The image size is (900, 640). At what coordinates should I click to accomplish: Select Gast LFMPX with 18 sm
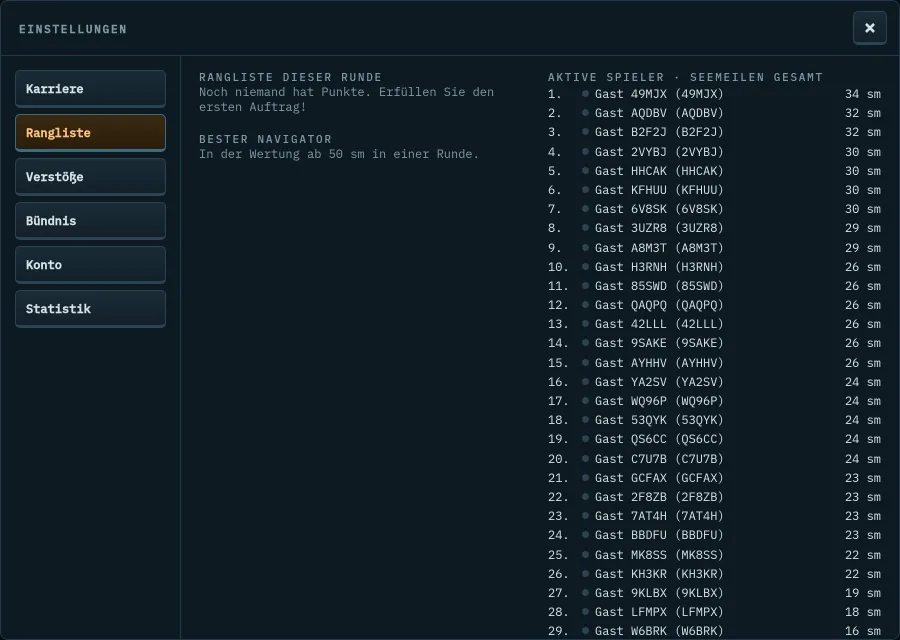point(714,612)
